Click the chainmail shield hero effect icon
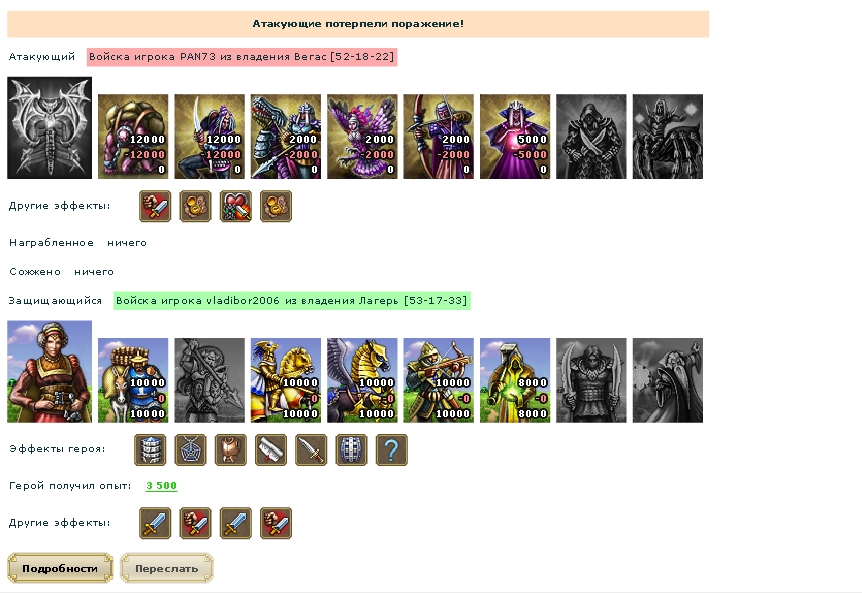The image size is (862, 593). tap(351, 450)
